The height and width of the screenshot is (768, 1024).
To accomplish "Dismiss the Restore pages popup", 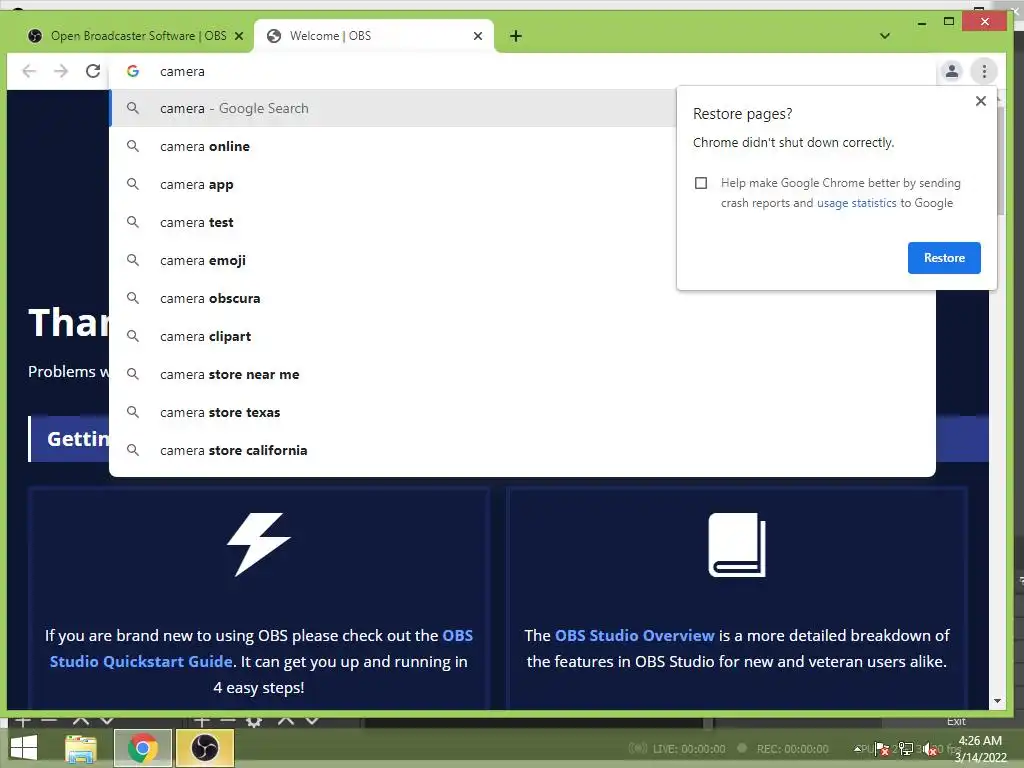I will [980, 101].
